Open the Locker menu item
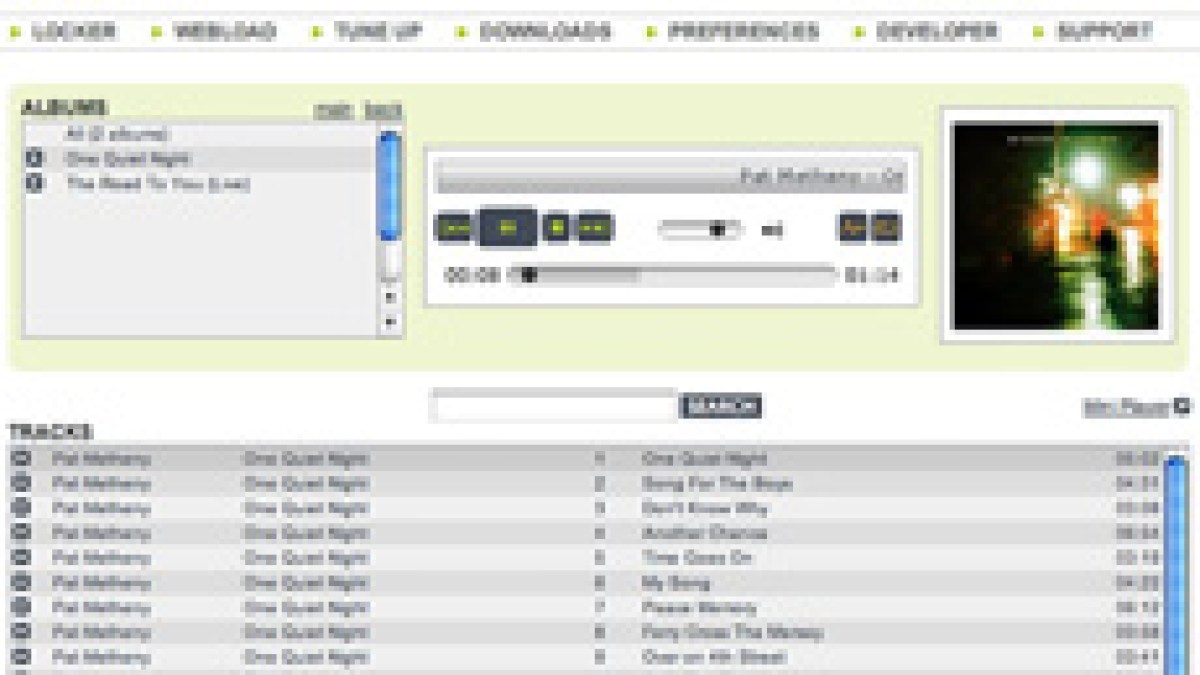This screenshot has width=1200, height=675. (x=74, y=31)
